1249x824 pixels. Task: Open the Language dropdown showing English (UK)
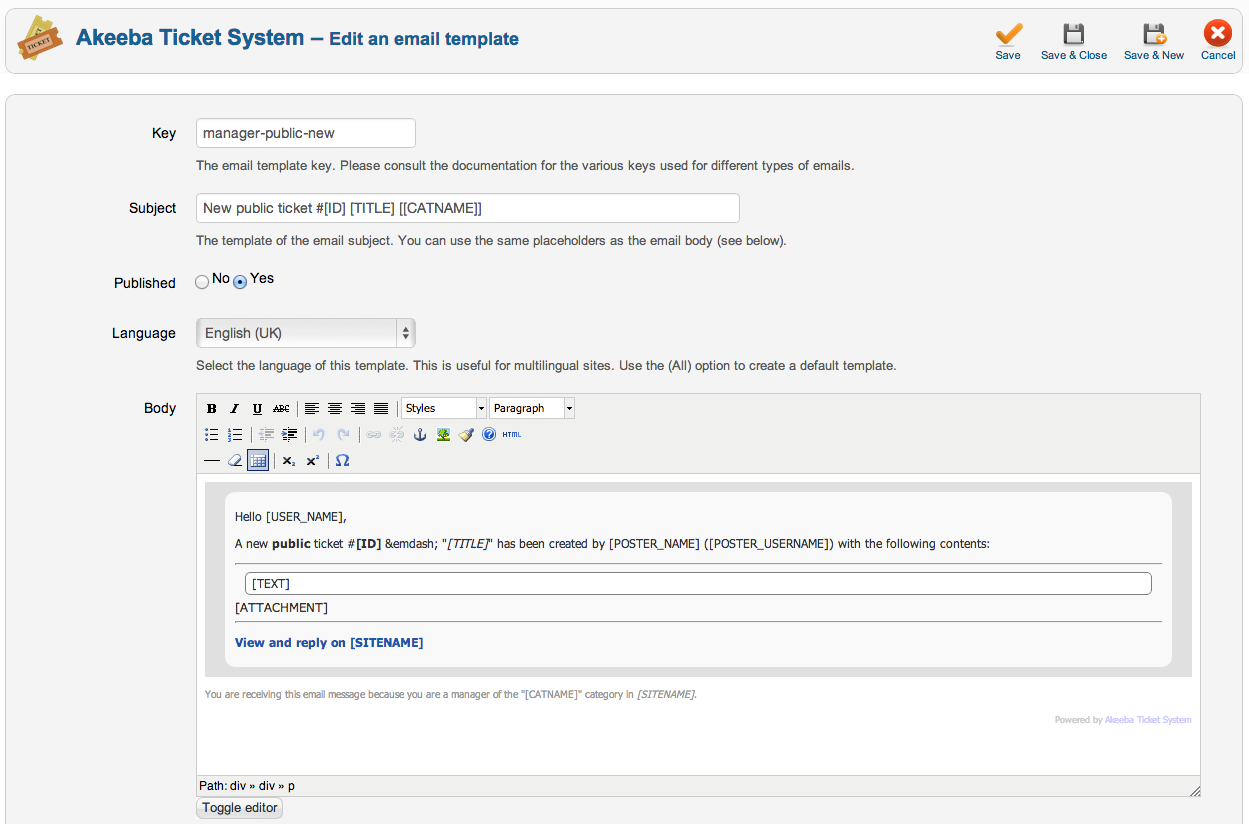[305, 333]
